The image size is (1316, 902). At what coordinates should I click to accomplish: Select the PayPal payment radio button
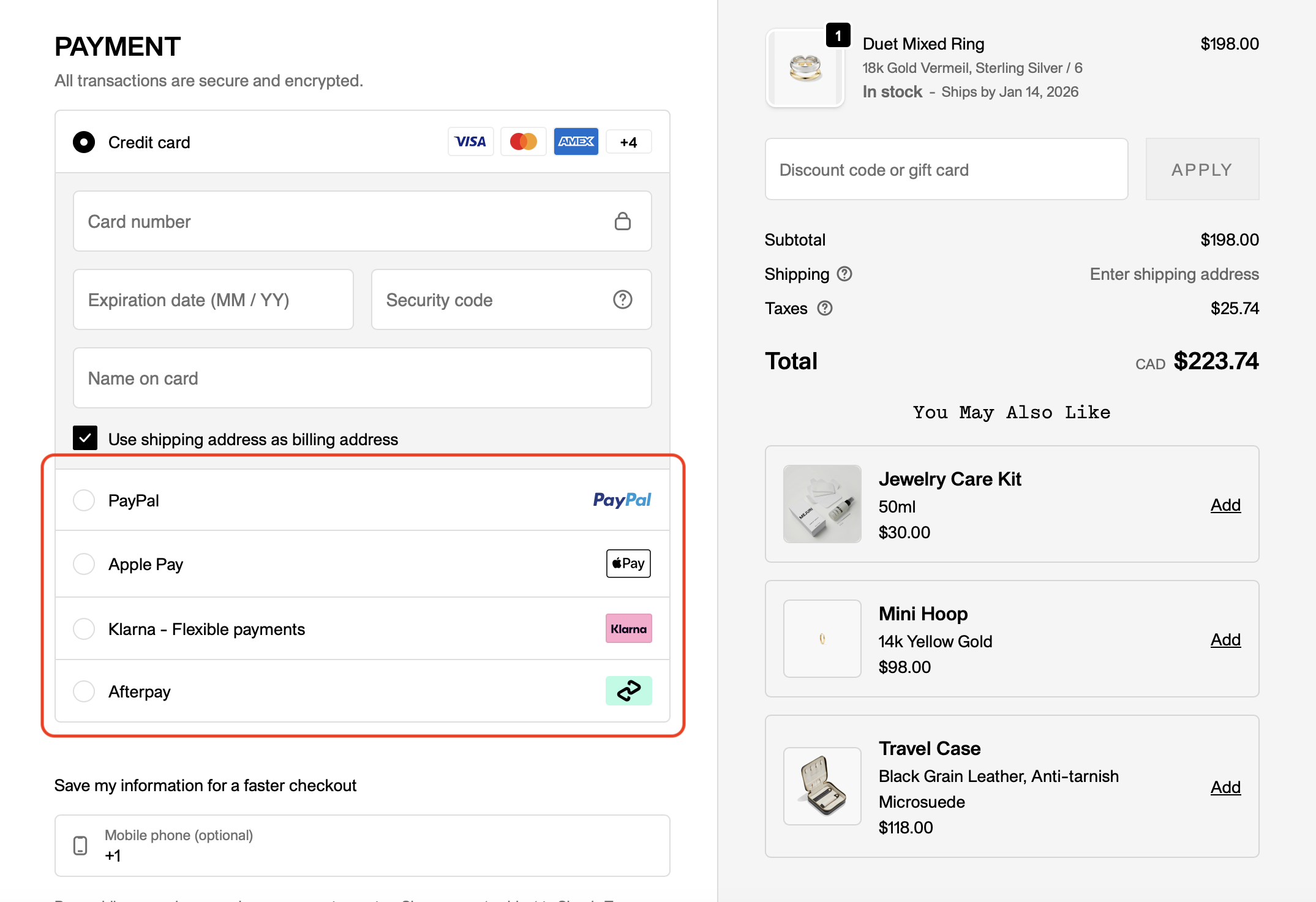(84, 500)
